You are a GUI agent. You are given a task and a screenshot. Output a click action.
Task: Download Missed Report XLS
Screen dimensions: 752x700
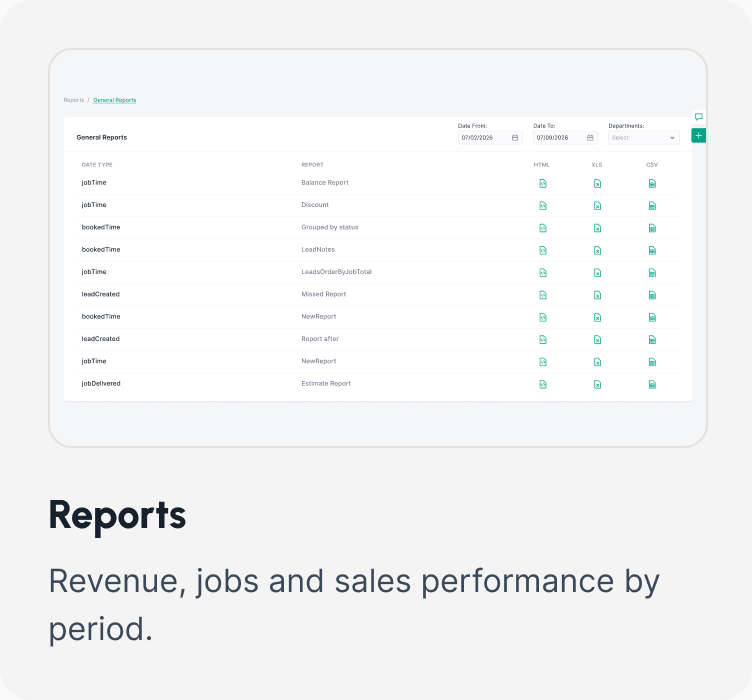click(597, 295)
